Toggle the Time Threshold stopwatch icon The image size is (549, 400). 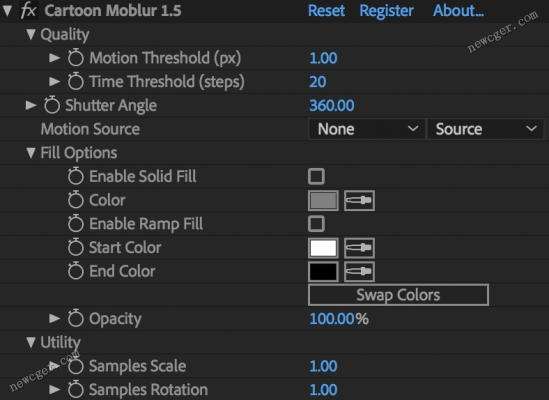click(76, 82)
